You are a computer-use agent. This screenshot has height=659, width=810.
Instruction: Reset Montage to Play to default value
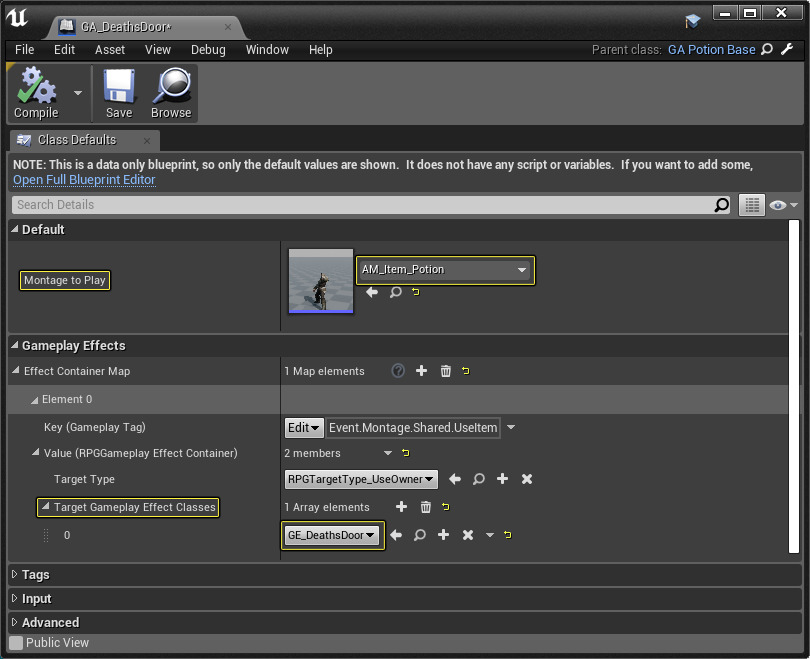point(416,292)
